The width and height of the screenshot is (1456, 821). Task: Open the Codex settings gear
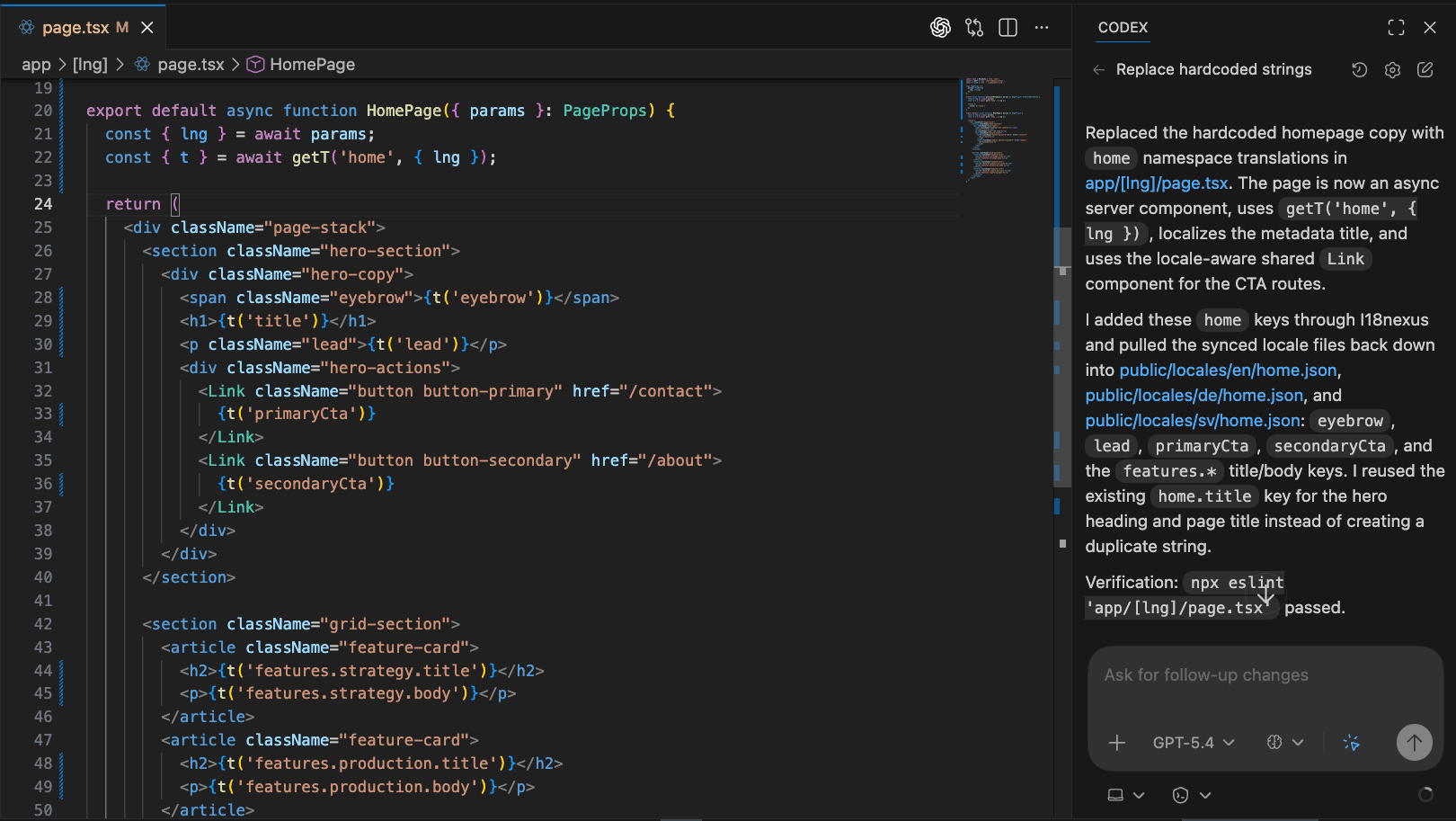tap(1392, 69)
